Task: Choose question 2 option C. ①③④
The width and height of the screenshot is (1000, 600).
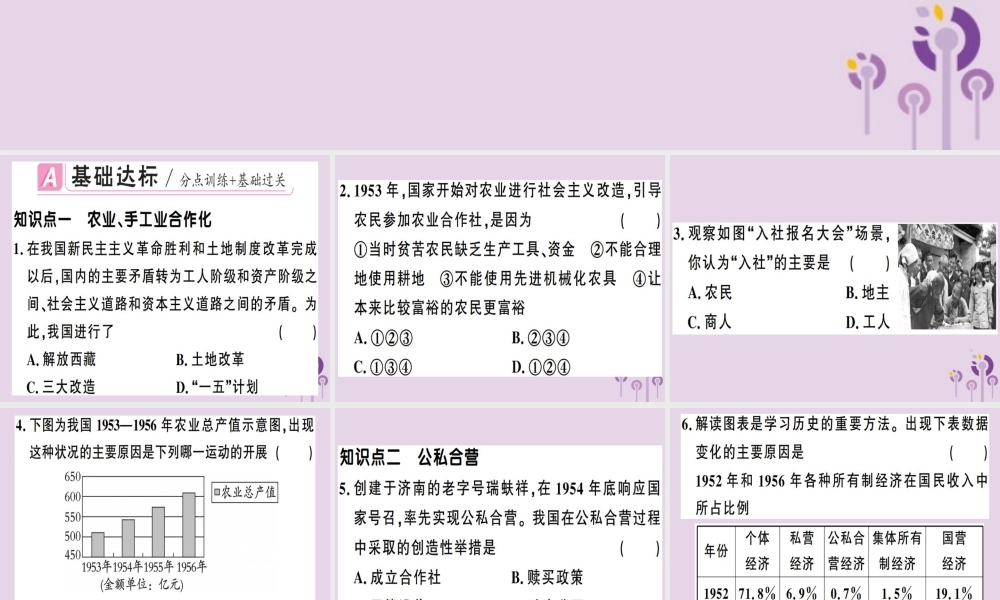Action: [x=383, y=367]
